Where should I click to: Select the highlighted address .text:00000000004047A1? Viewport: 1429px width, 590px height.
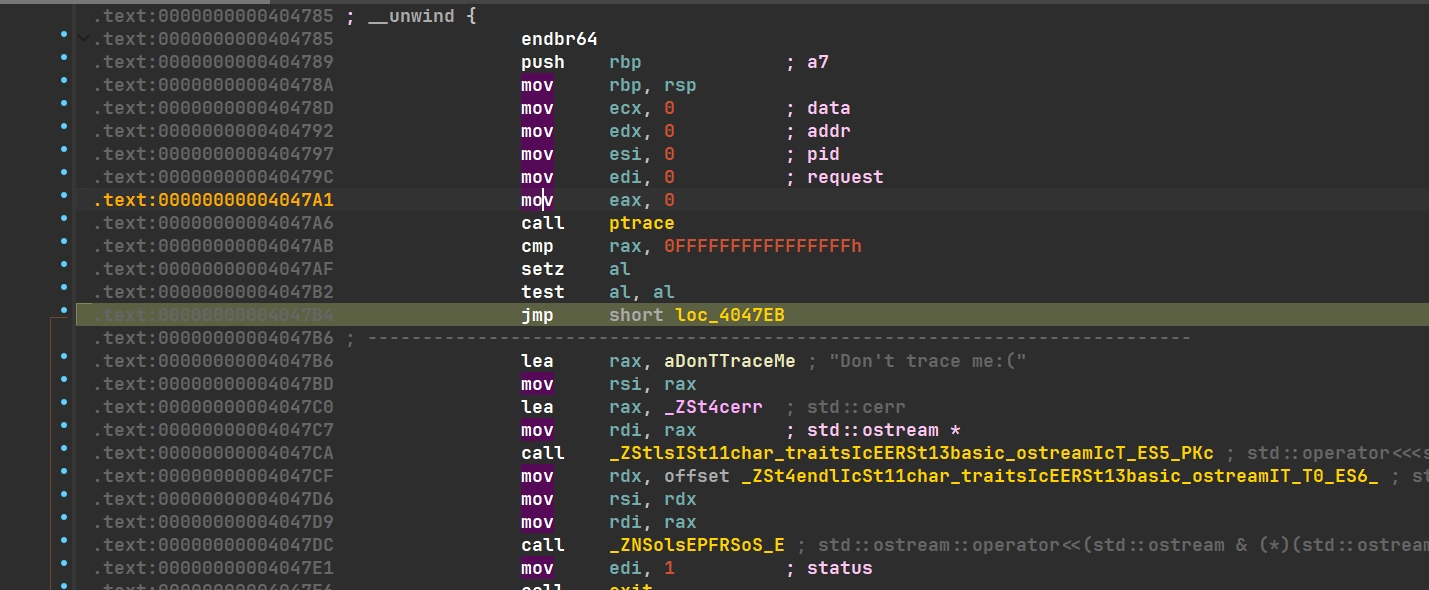(x=213, y=200)
